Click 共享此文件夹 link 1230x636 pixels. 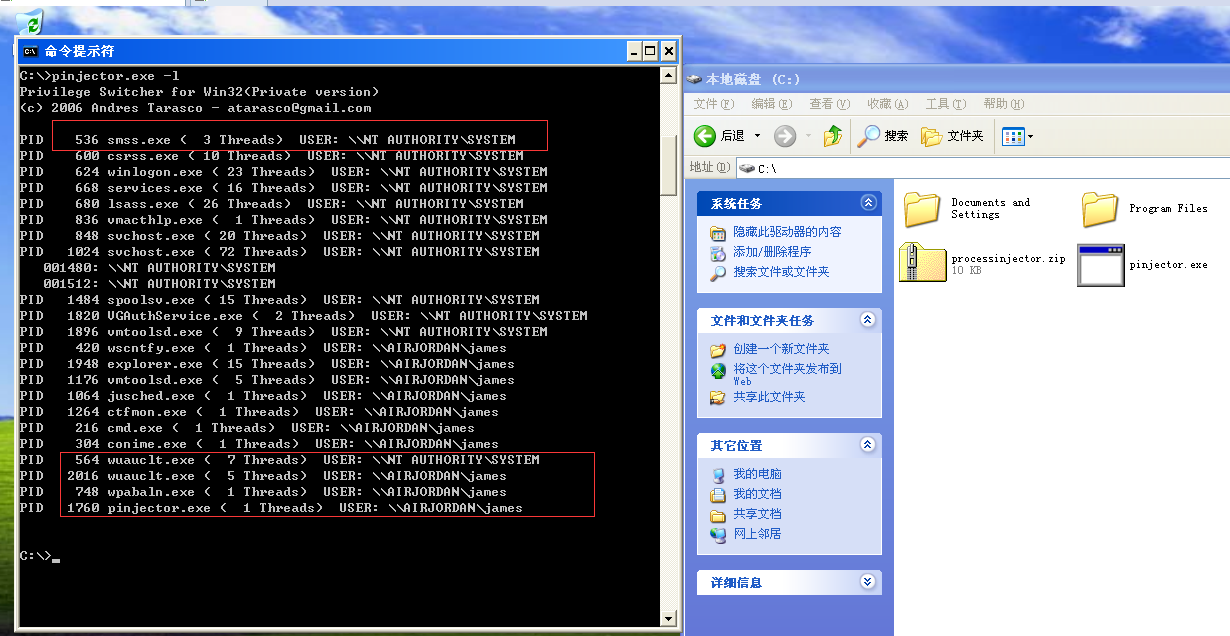pos(768,397)
